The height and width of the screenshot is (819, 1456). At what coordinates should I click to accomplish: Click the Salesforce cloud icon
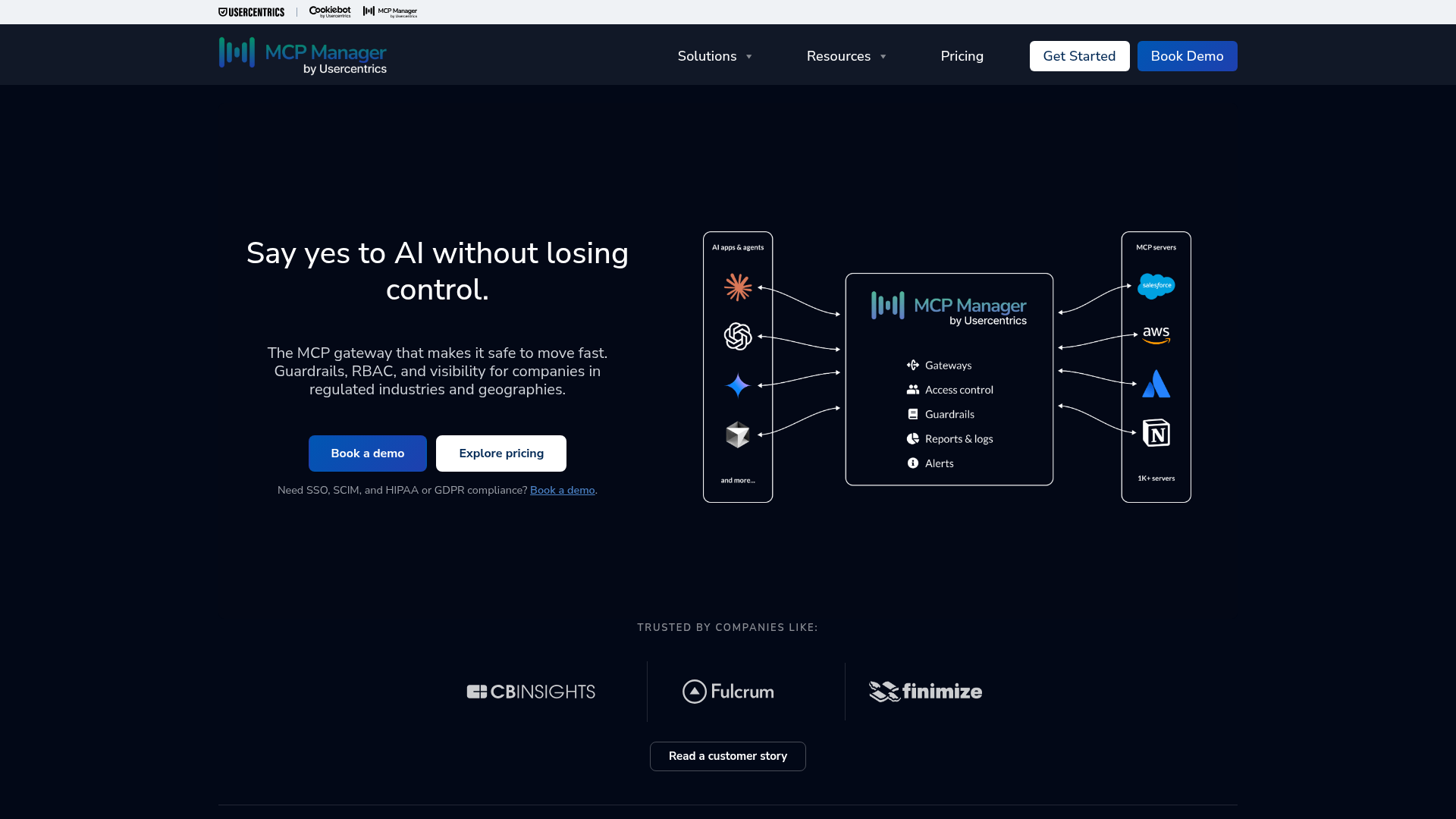coord(1156,286)
